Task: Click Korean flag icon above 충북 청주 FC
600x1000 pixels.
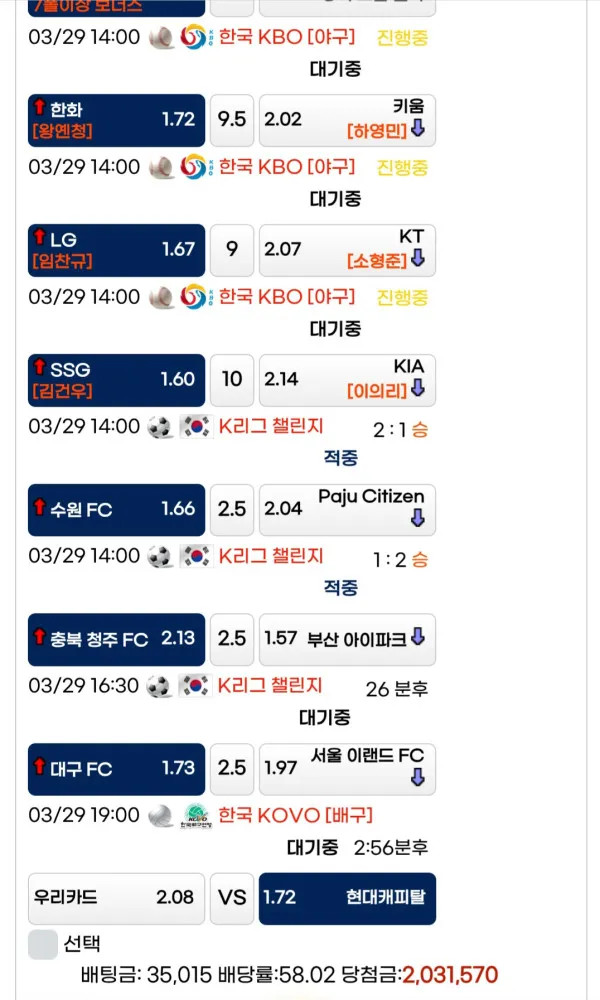Action: click(x=196, y=557)
